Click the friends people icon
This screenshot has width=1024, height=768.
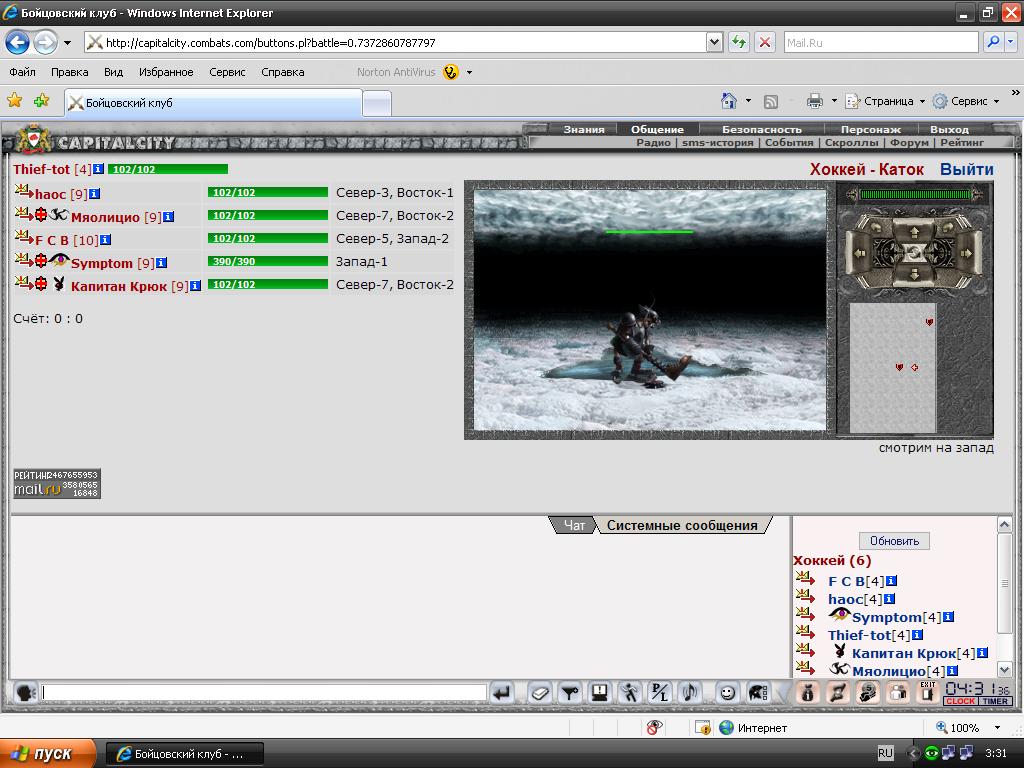tap(898, 693)
